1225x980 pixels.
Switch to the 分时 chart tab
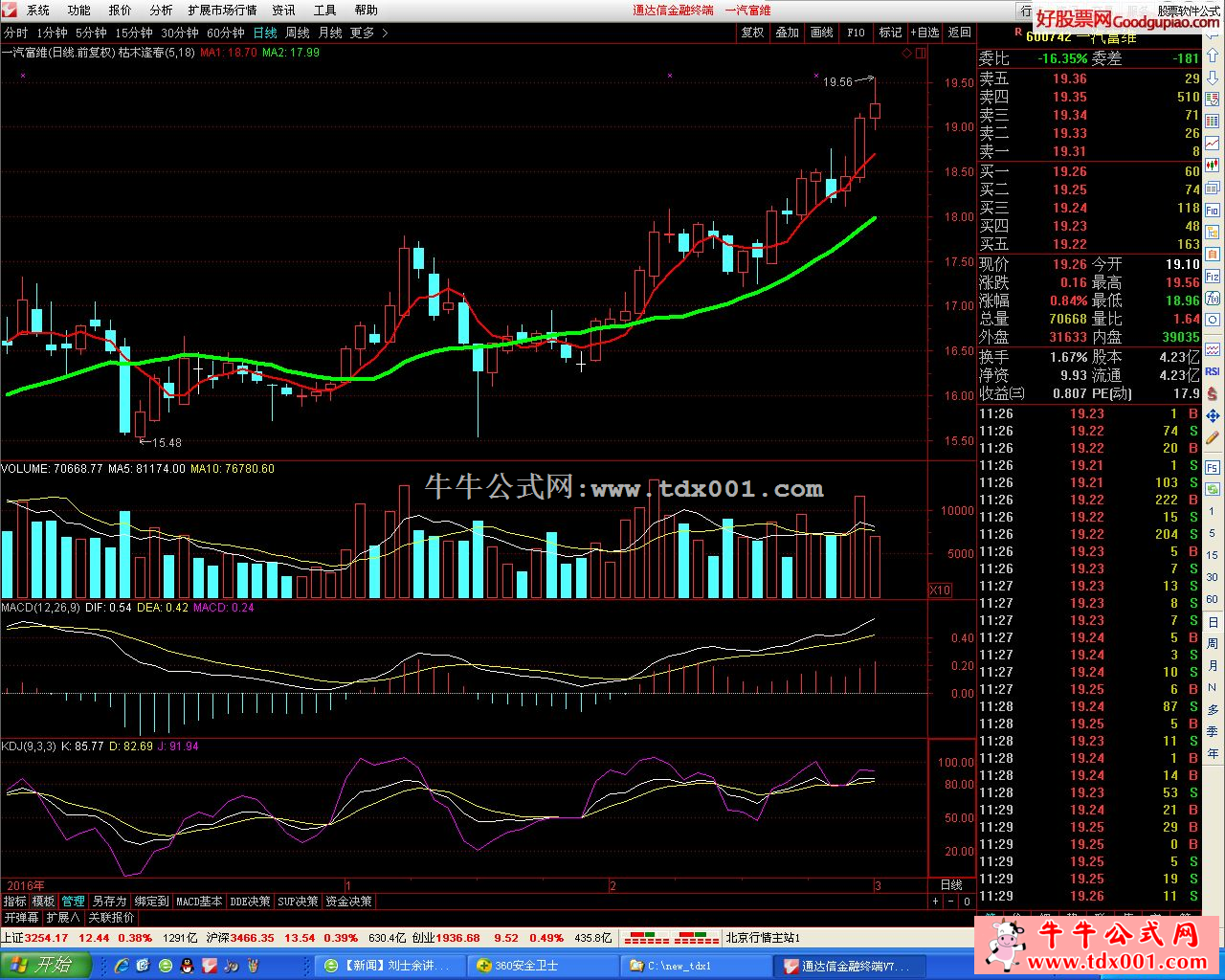point(15,33)
